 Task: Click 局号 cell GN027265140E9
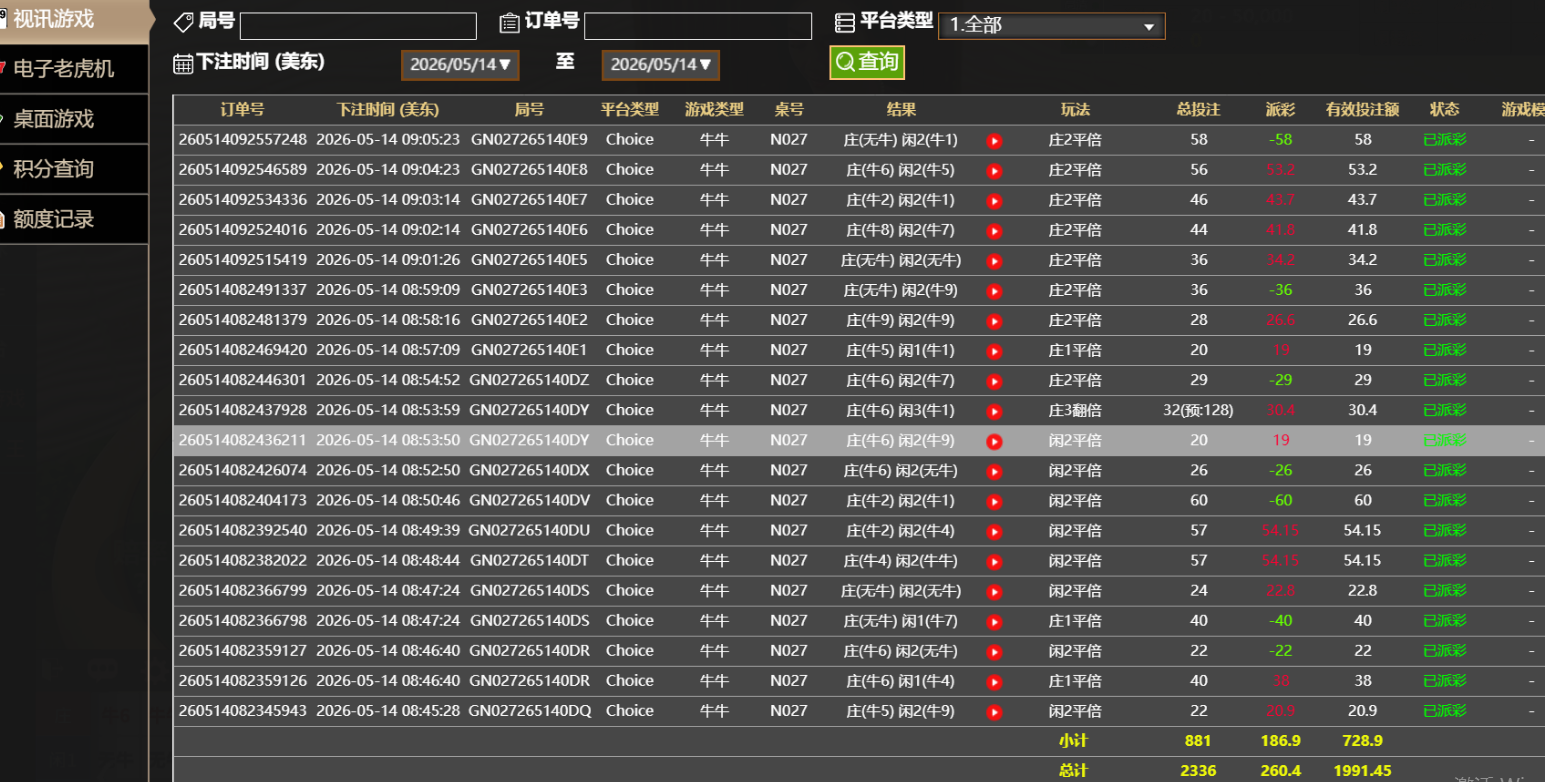click(529, 140)
